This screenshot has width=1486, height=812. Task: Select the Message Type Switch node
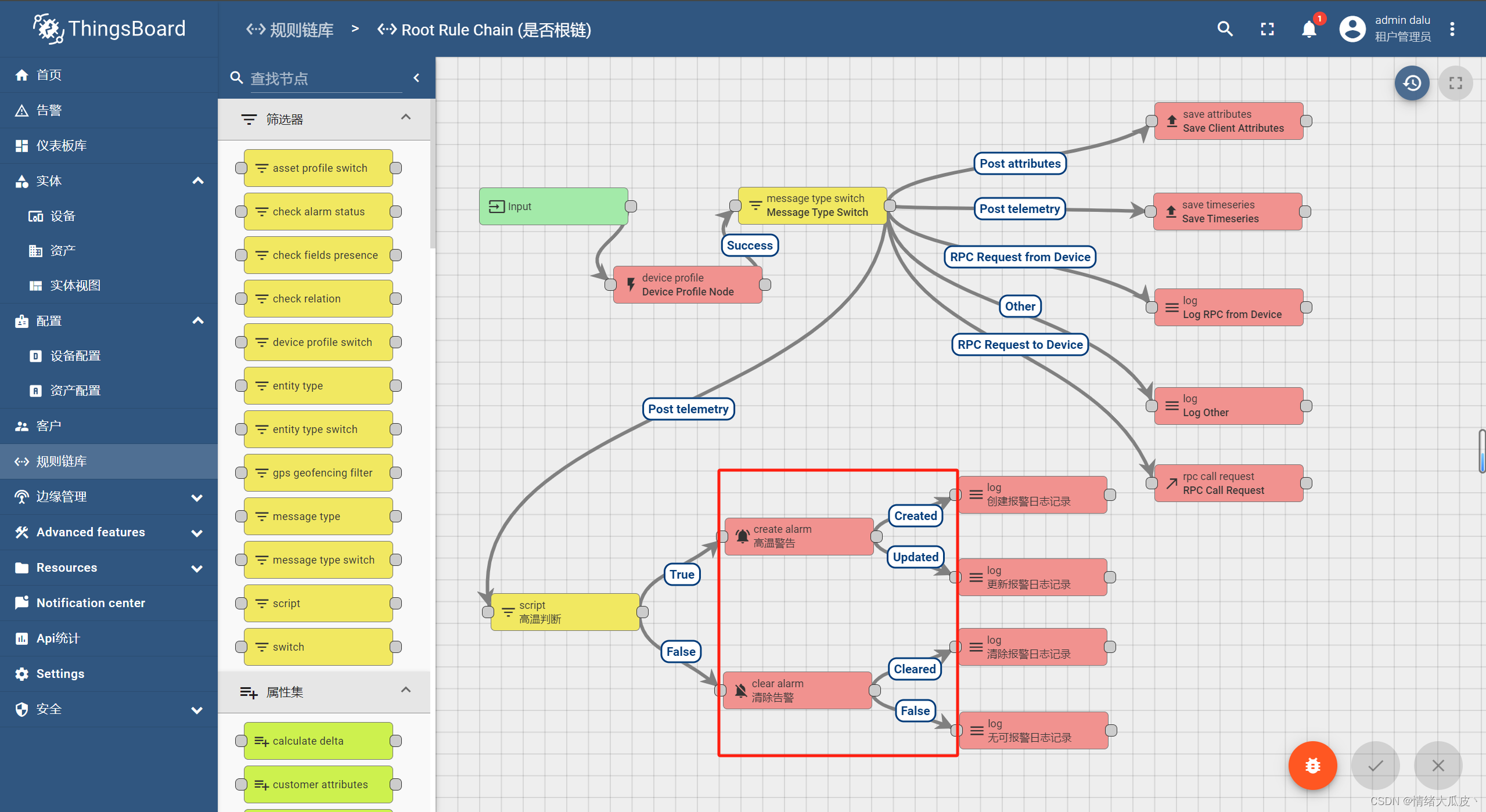click(812, 205)
